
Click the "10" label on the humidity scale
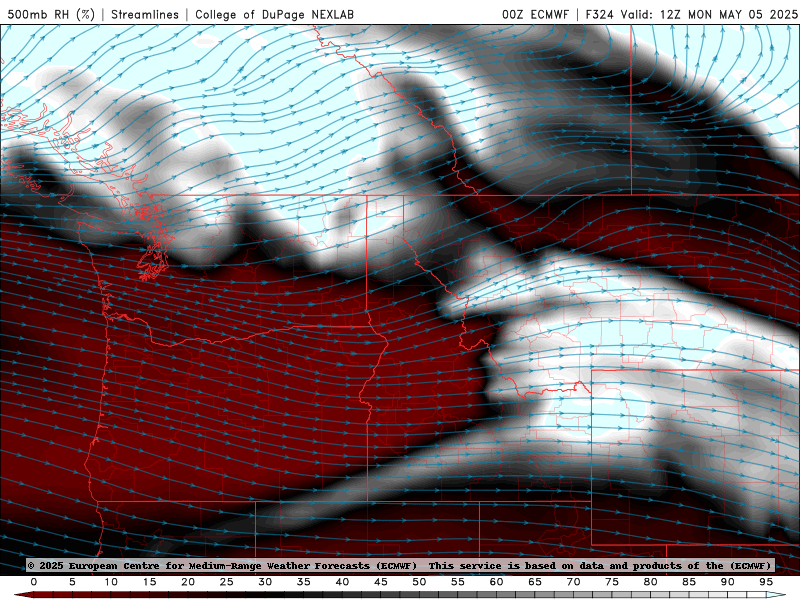pyautogui.click(x=111, y=582)
